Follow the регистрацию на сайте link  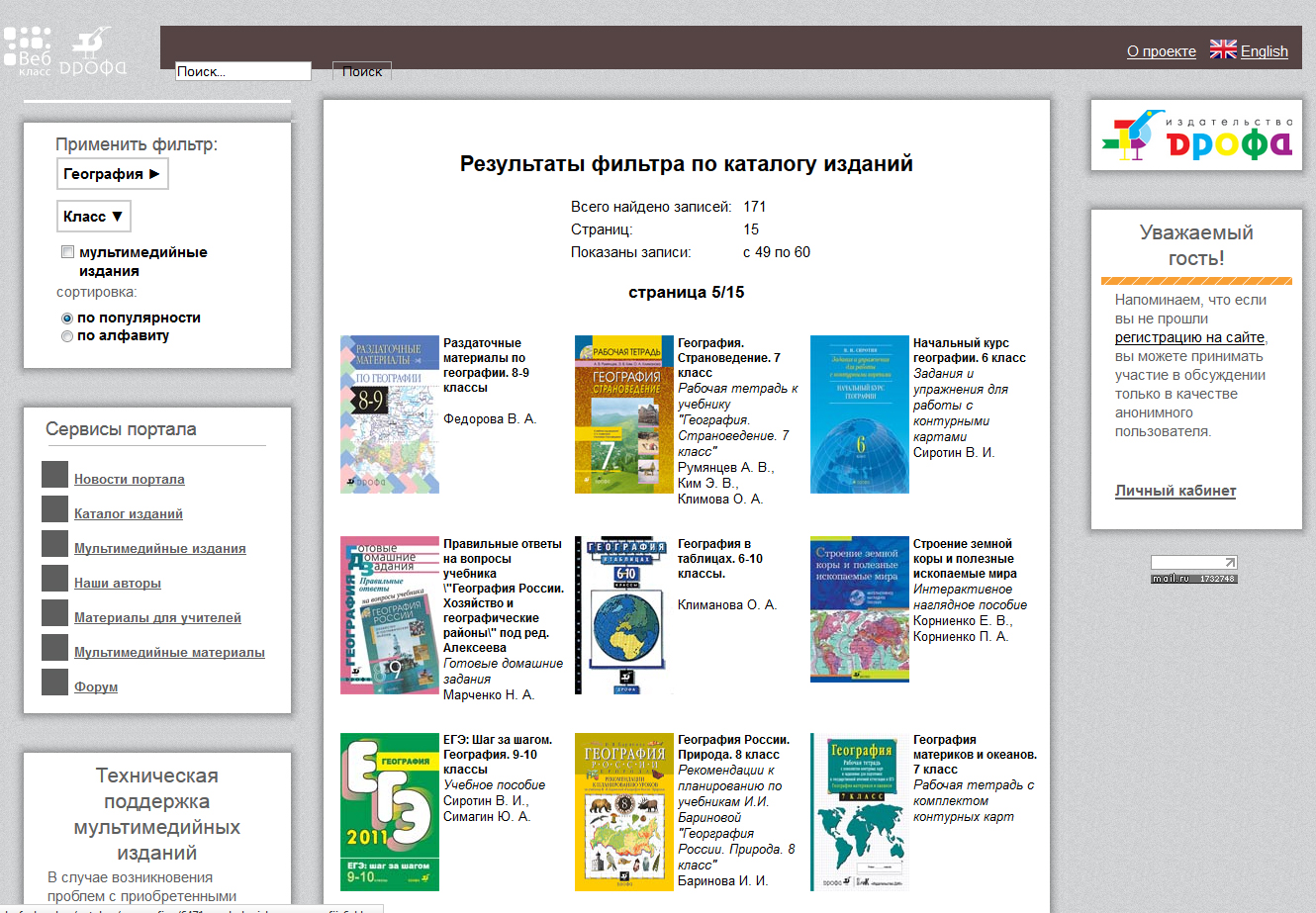click(1189, 337)
